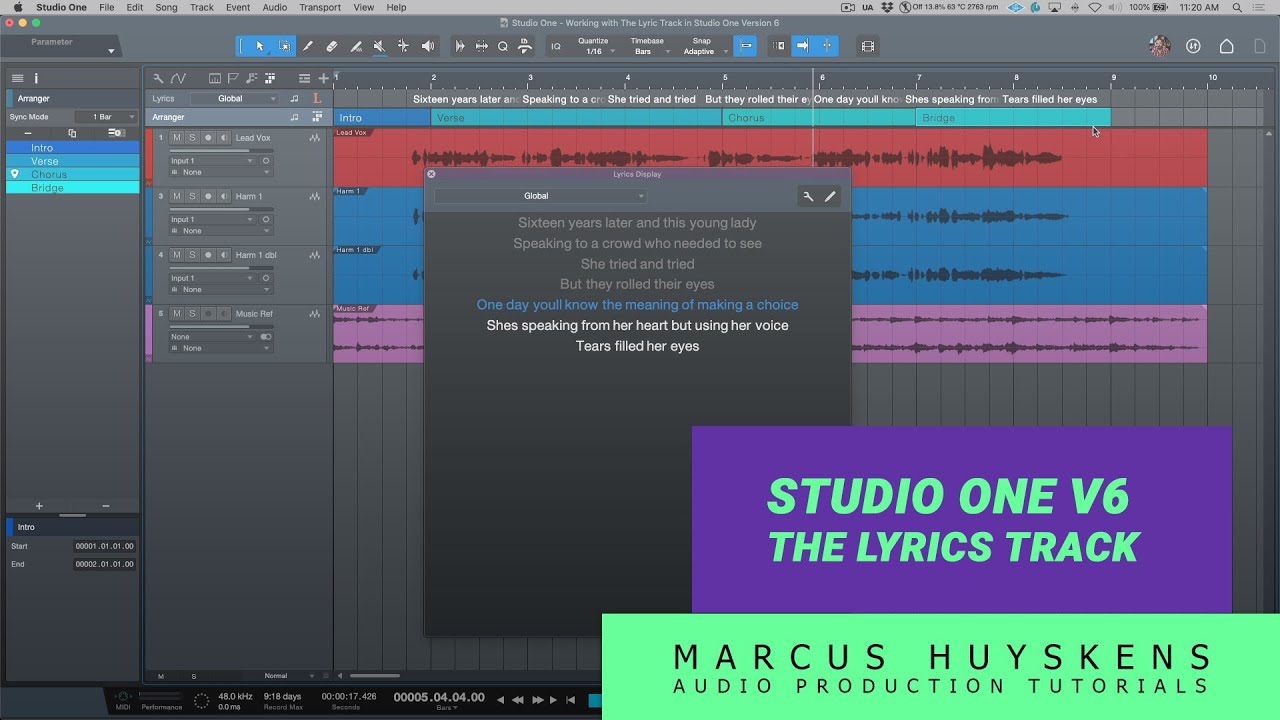The image size is (1280, 720).
Task: Close the Lyrics Display window
Action: click(431, 174)
